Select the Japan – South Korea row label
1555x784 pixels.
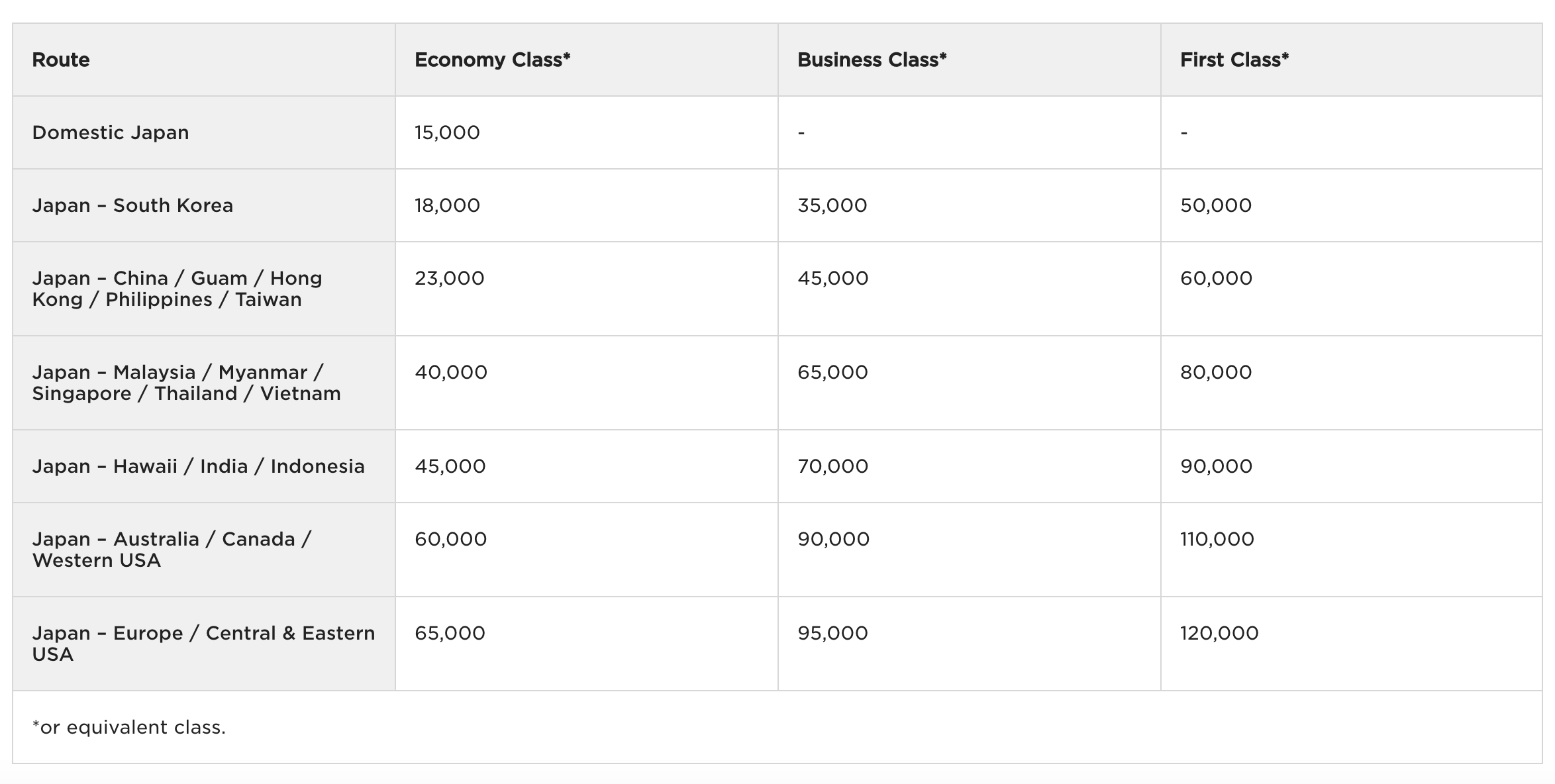pos(132,205)
